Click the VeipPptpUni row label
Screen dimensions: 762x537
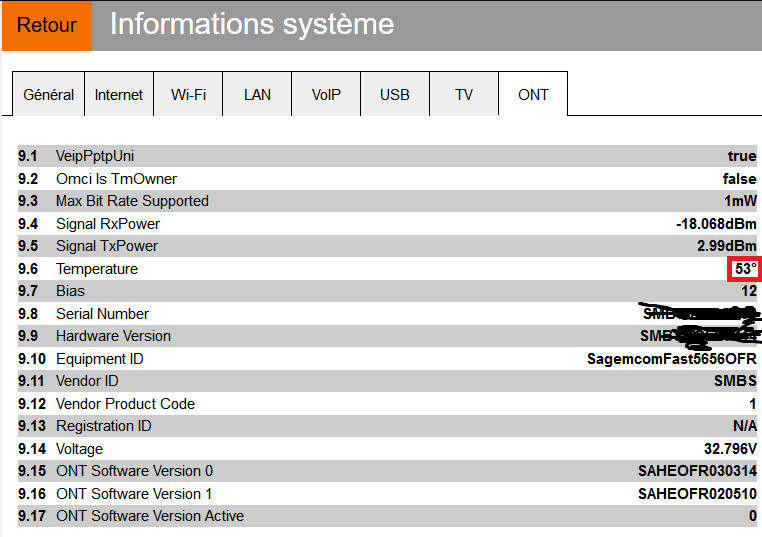[x=95, y=156]
